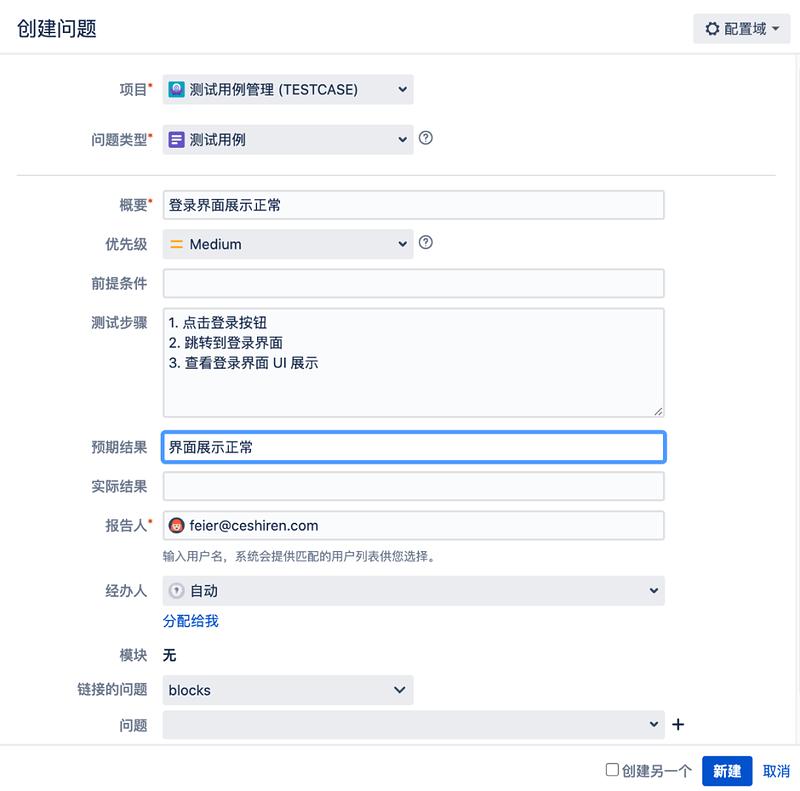Open the help icon beside 优先级
Viewport: 800px width, 791px height.
coord(425,244)
